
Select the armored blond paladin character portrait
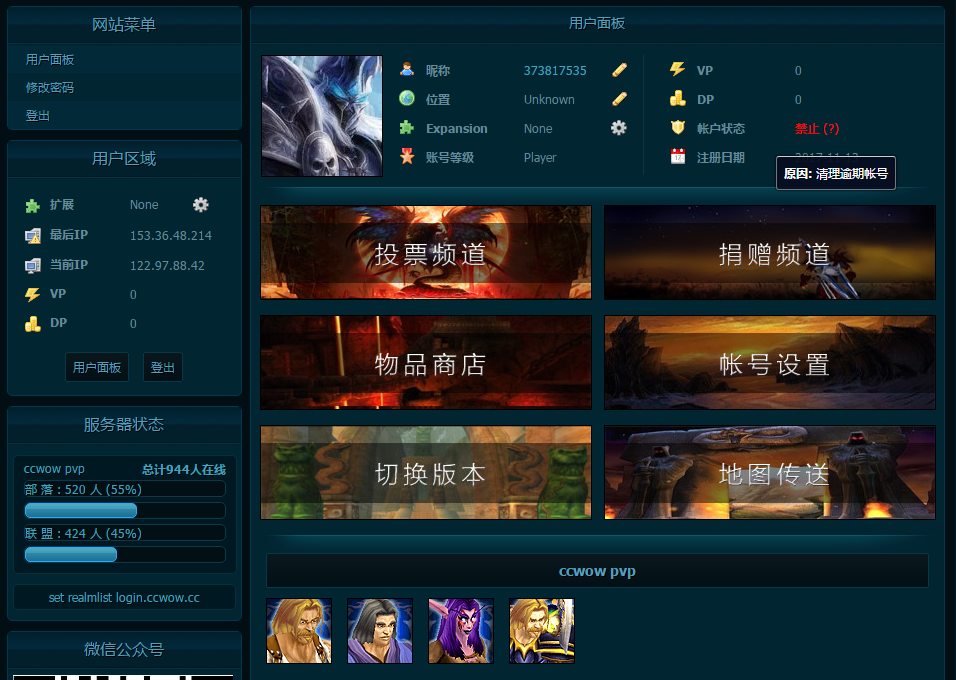542,631
